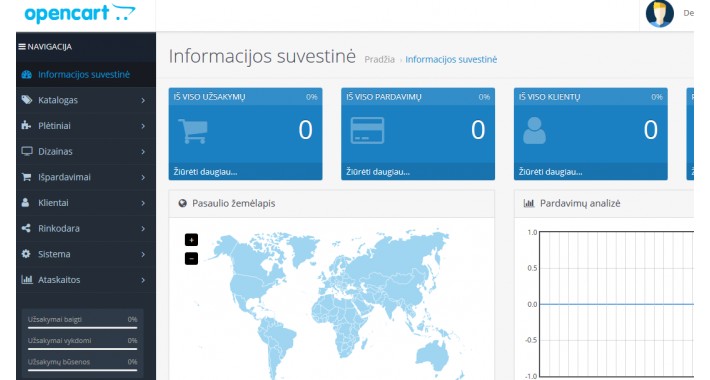Expand the Dizainas menu chevron

point(143,152)
